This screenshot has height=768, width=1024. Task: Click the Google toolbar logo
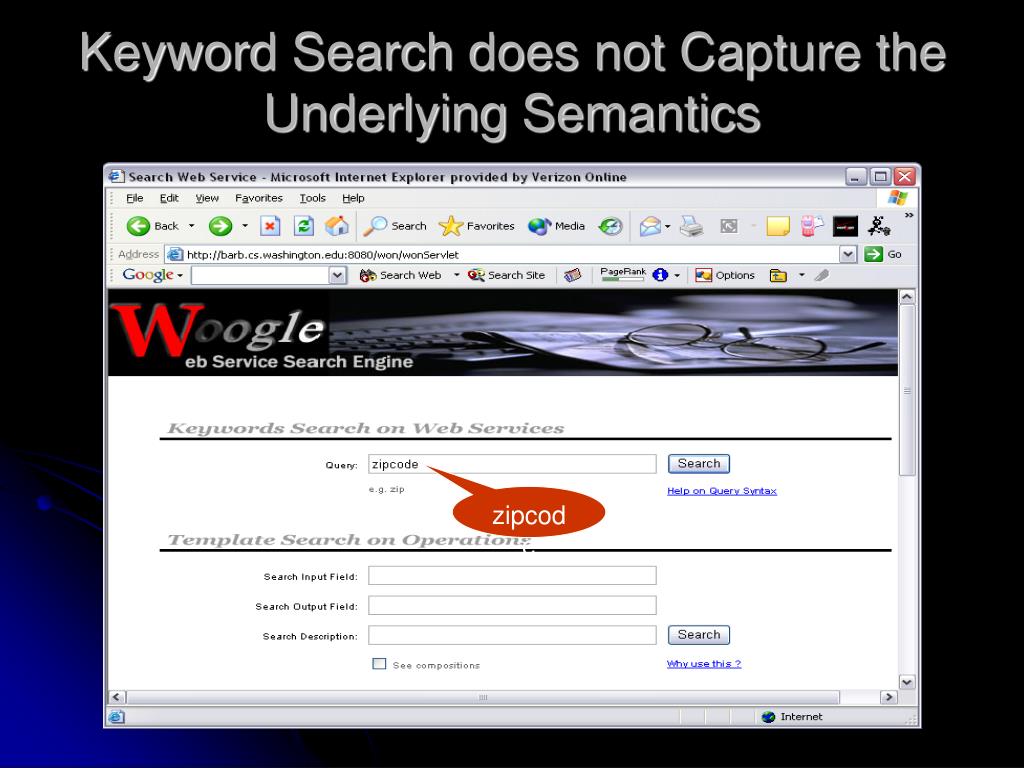pos(148,275)
